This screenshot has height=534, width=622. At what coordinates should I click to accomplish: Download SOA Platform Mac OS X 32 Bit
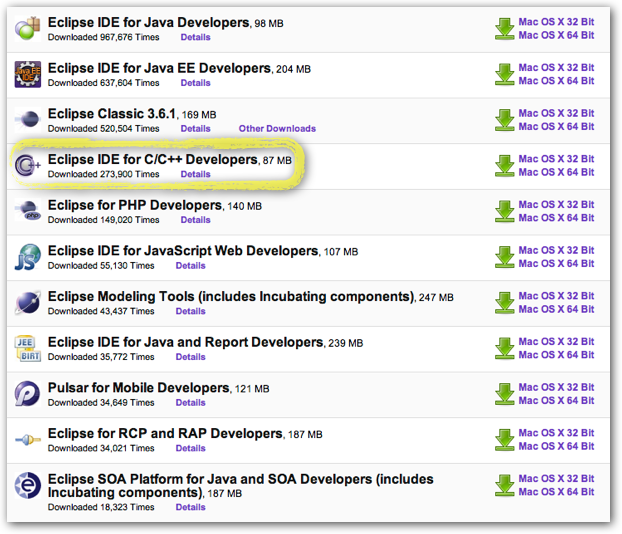(556, 478)
